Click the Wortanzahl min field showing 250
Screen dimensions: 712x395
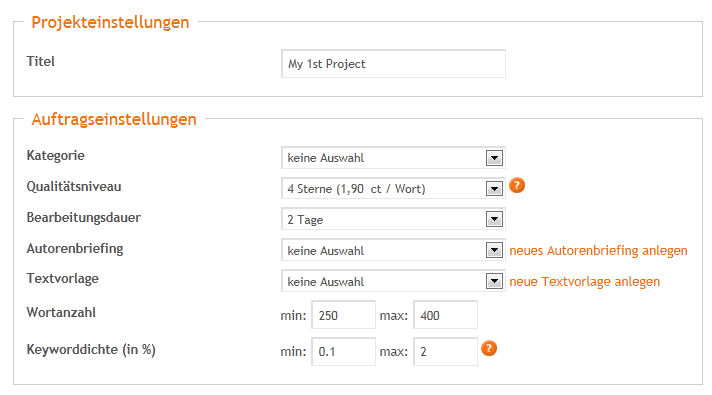pyautogui.click(x=343, y=315)
